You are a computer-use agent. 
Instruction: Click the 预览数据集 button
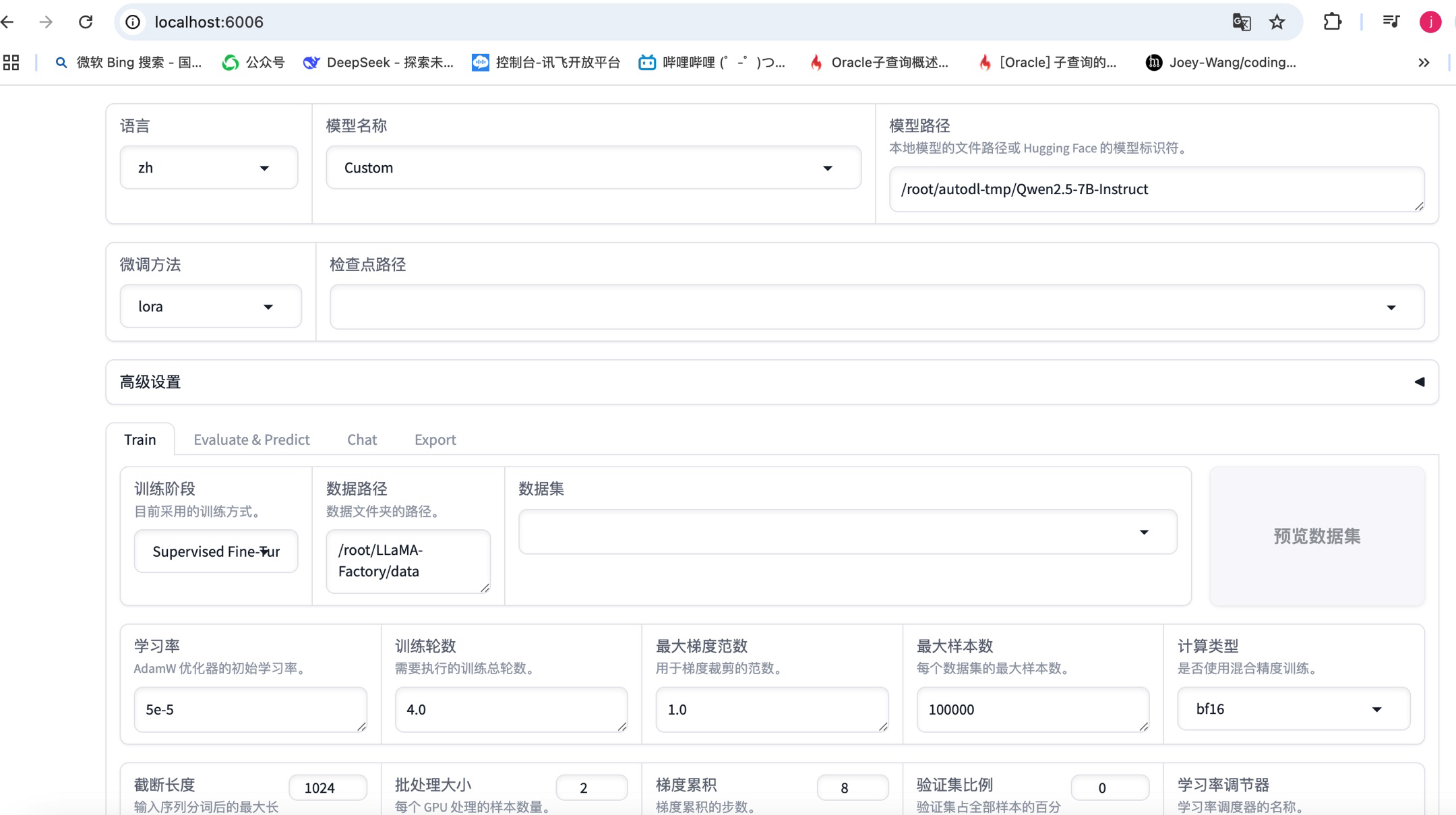(x=1316, y=536)
